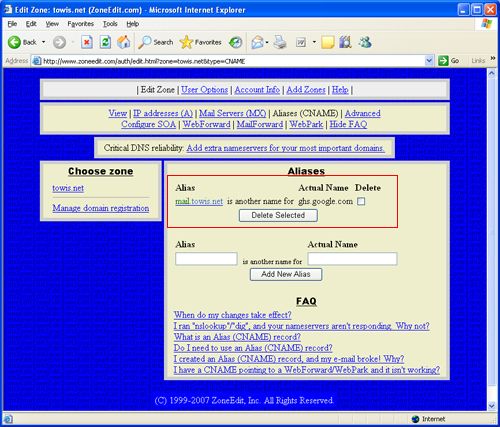500x427 pixels.
Task: Open the View menu
Action: (52, 24)
